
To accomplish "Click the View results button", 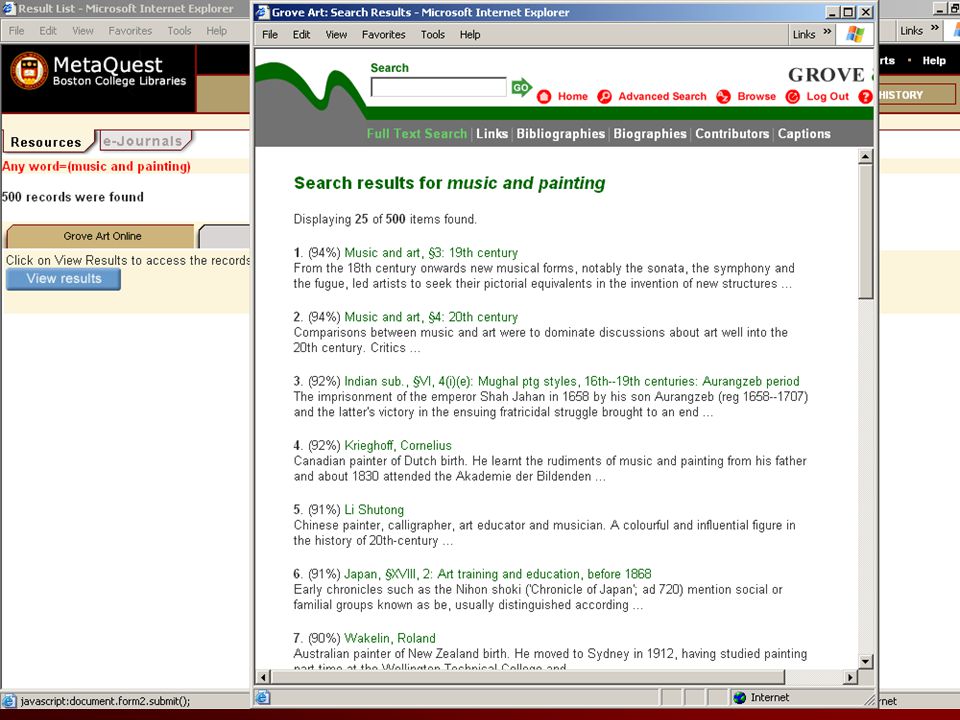I will click(64, 279).
